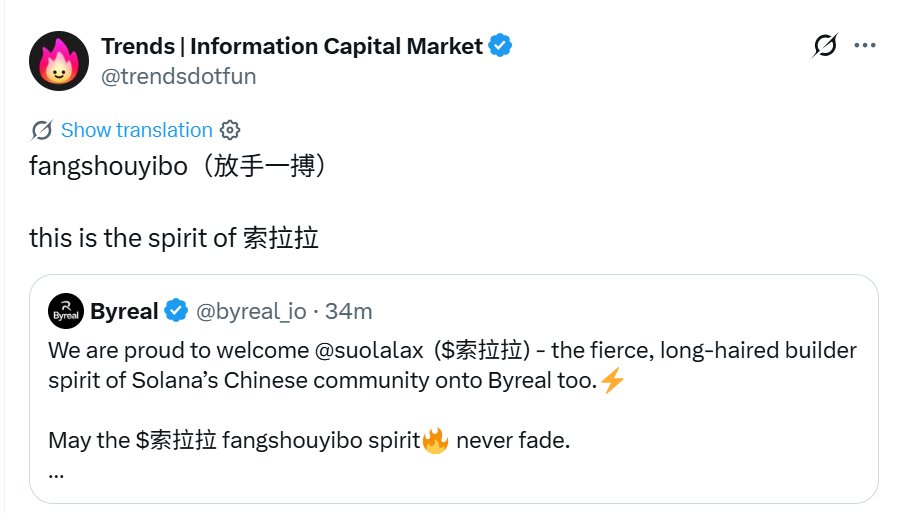This screenshot has height=513, width=903.
Task: Click the Byreal verified badge
Action: coord(176,311)
